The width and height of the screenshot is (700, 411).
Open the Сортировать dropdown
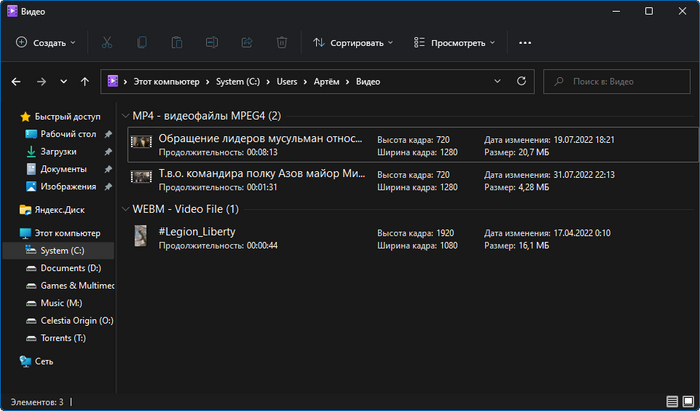coord(353,43)
